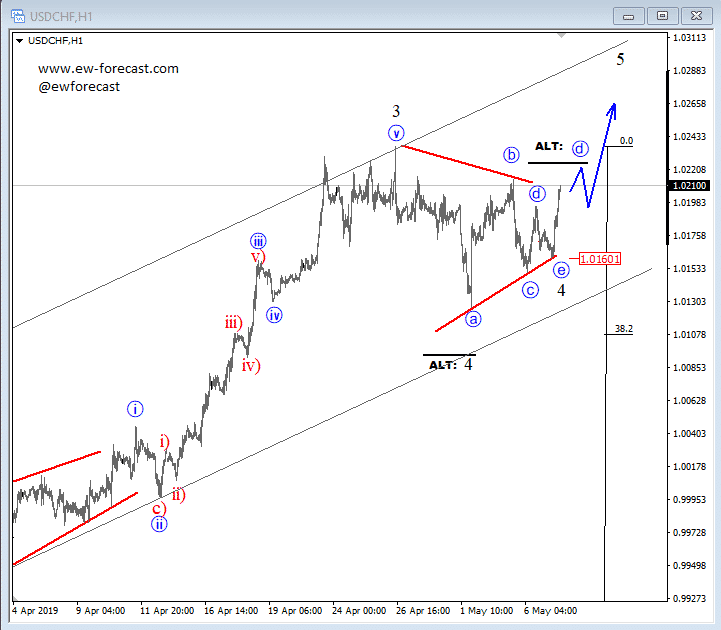Close the USDCHF chart window

pyautogui.click(x=696, y=17)
